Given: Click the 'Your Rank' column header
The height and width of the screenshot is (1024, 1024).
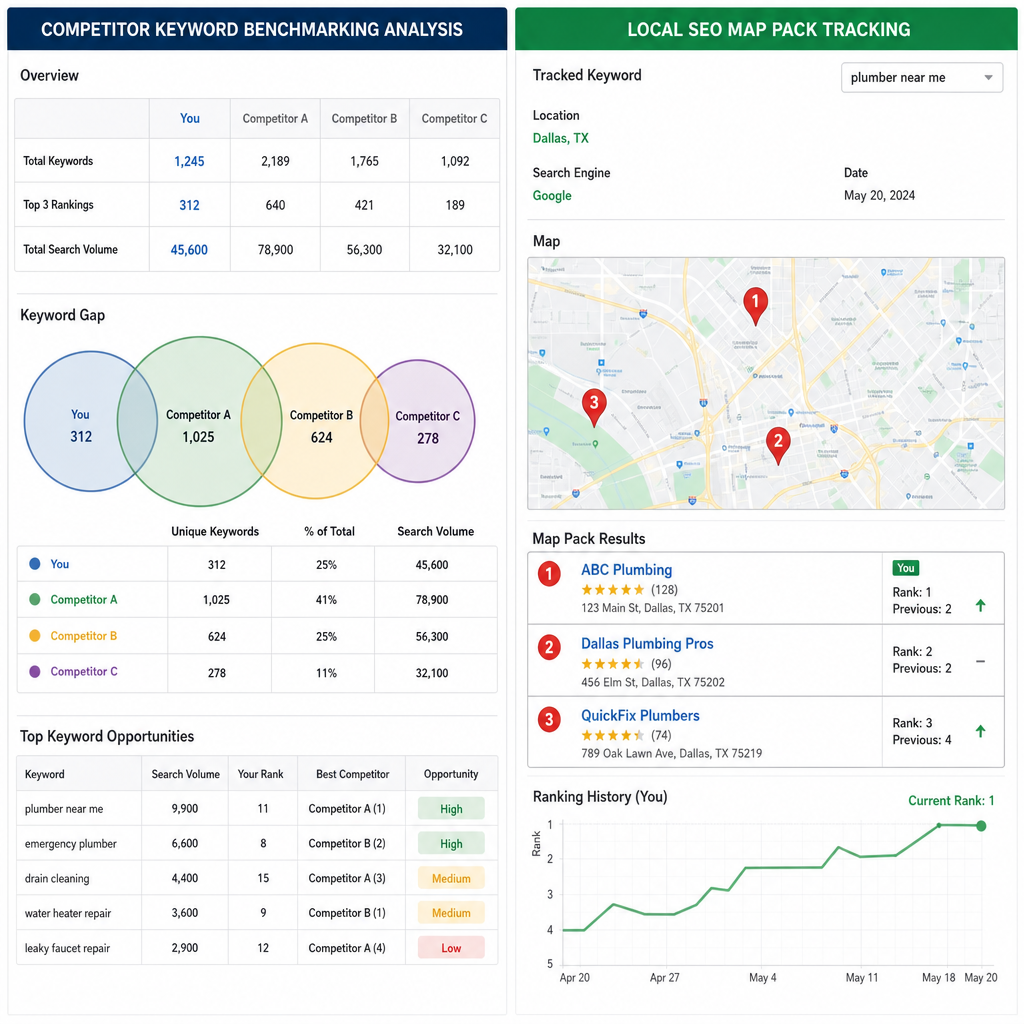Looking at the screenshot, I should pyautogui.click(x=261, y=774).
